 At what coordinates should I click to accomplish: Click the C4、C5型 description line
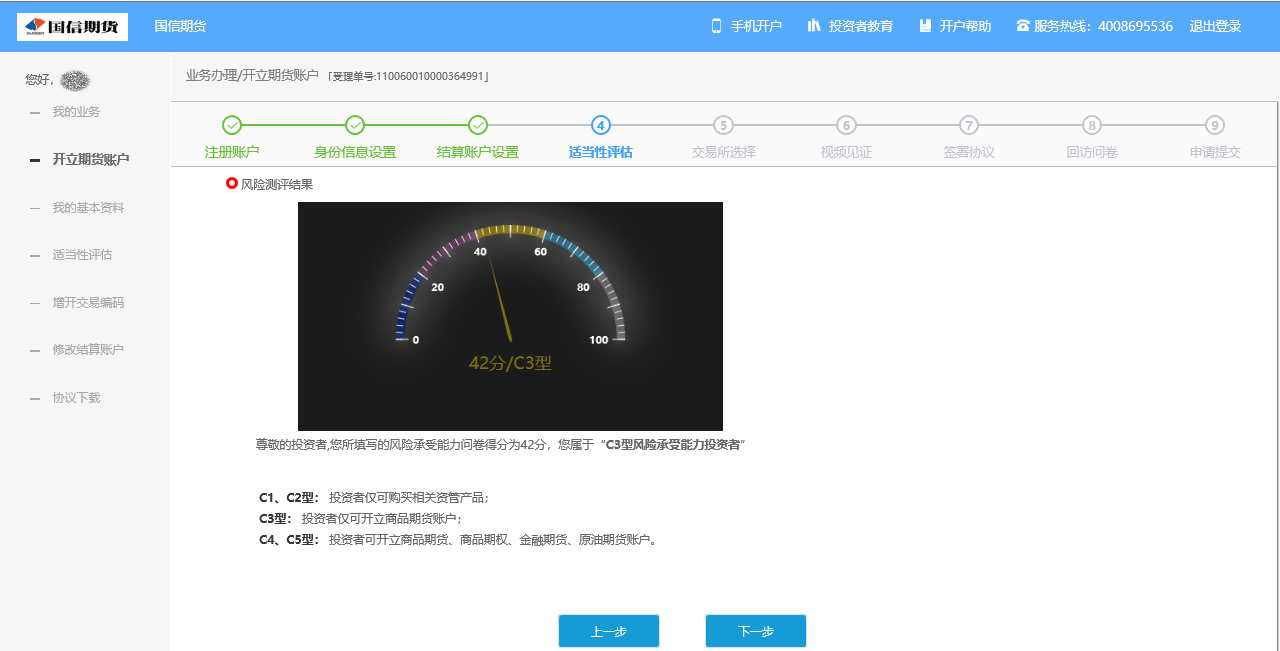tap(459, 540)
